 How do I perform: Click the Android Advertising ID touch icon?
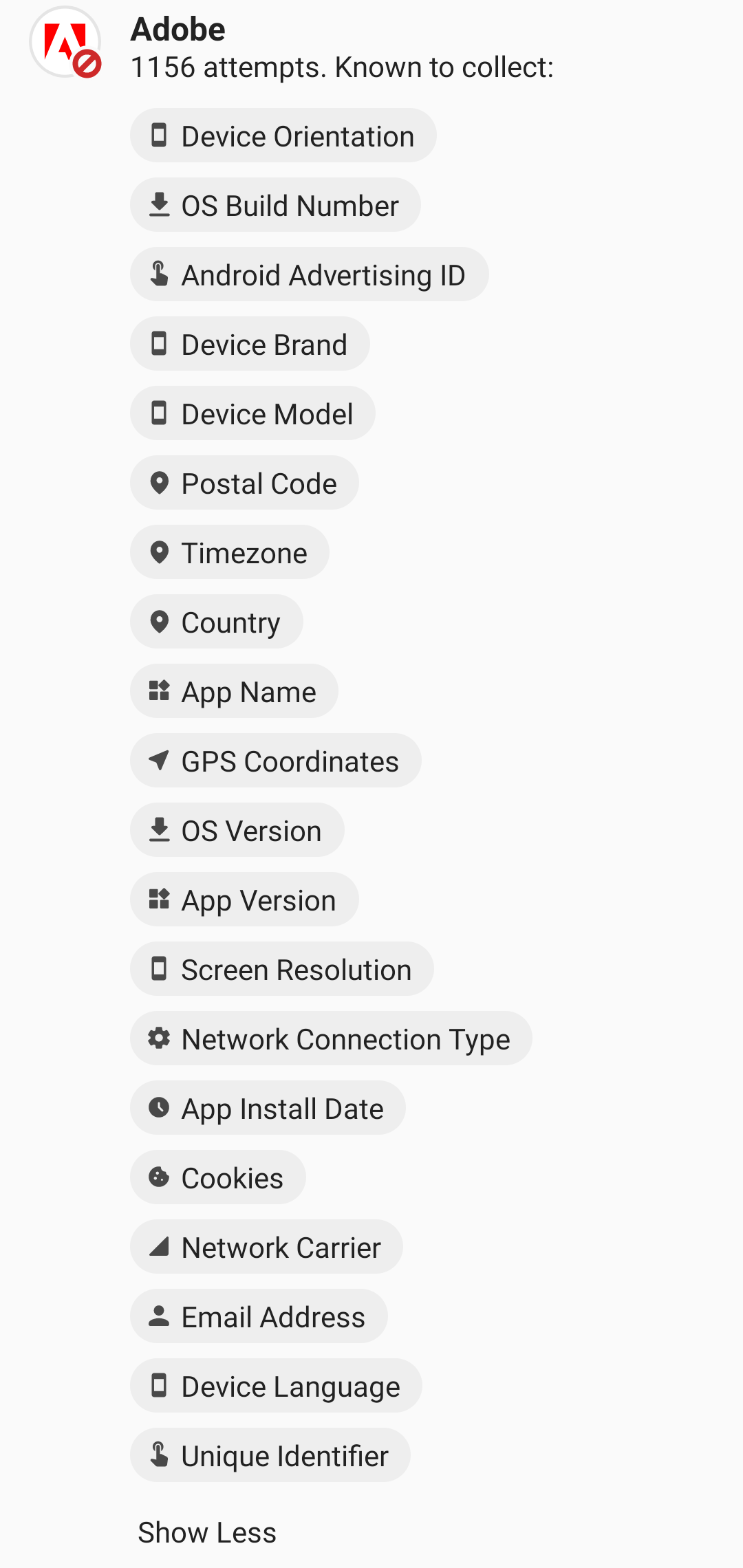[159, 274]
